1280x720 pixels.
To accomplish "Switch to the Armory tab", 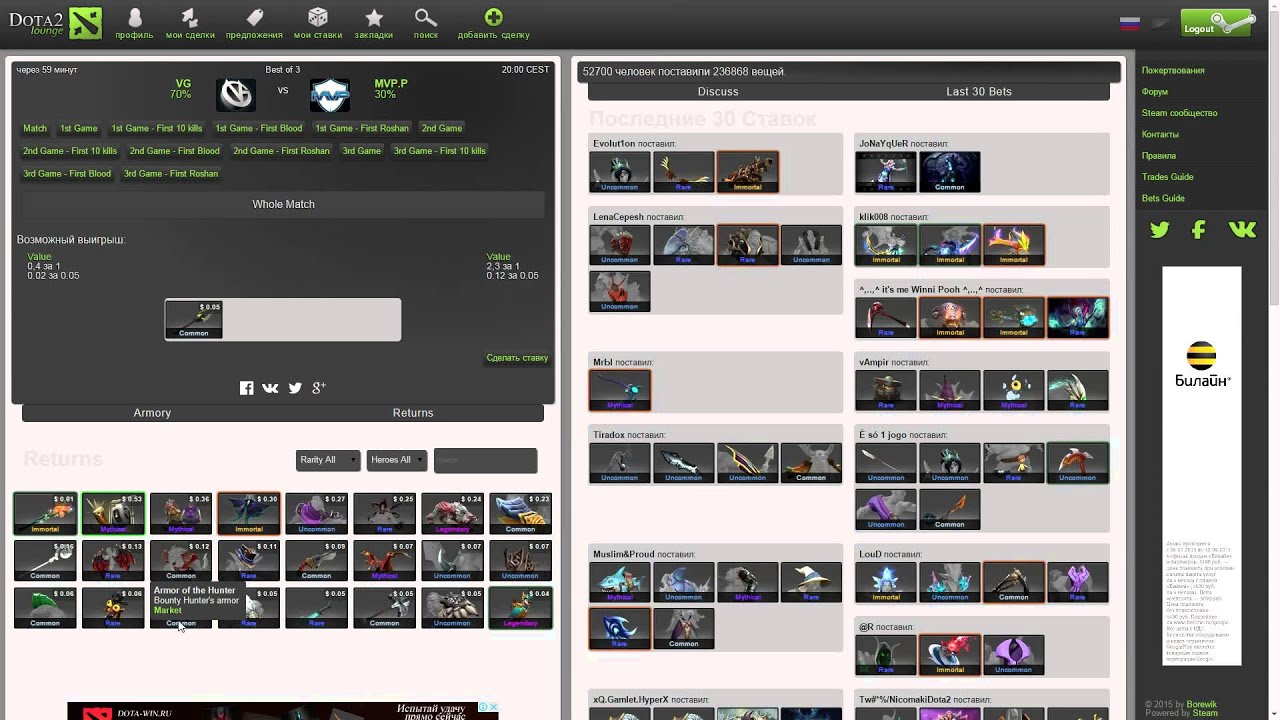I will pos(152,413).
